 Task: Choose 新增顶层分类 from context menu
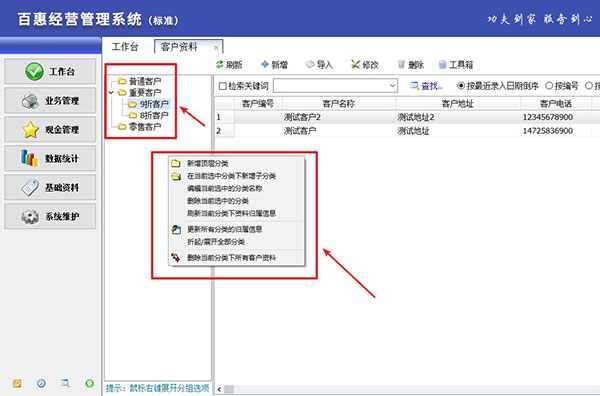[237, 163]
